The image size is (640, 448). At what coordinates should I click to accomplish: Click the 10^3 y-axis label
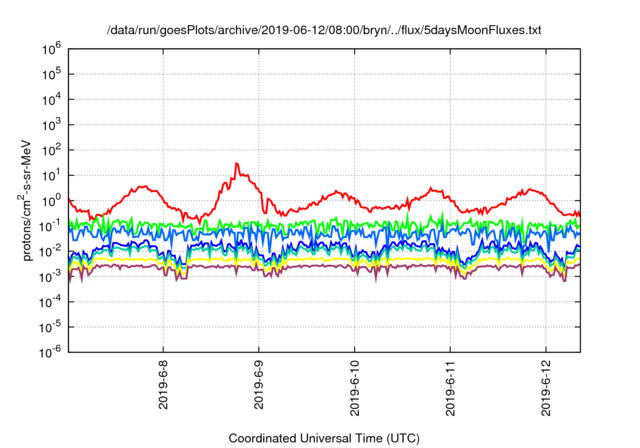point(52,125)
